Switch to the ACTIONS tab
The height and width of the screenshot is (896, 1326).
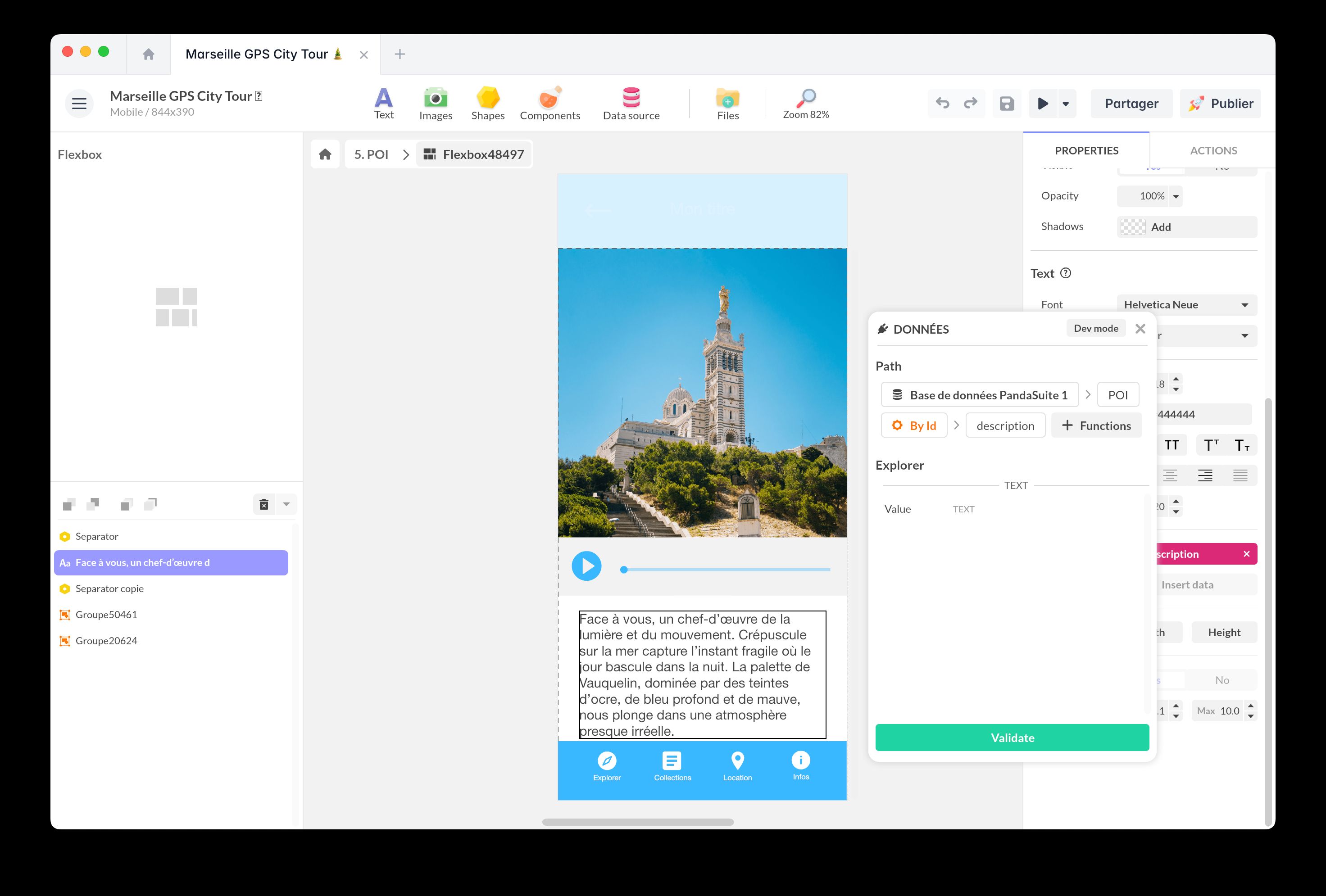coord(1213,150)
